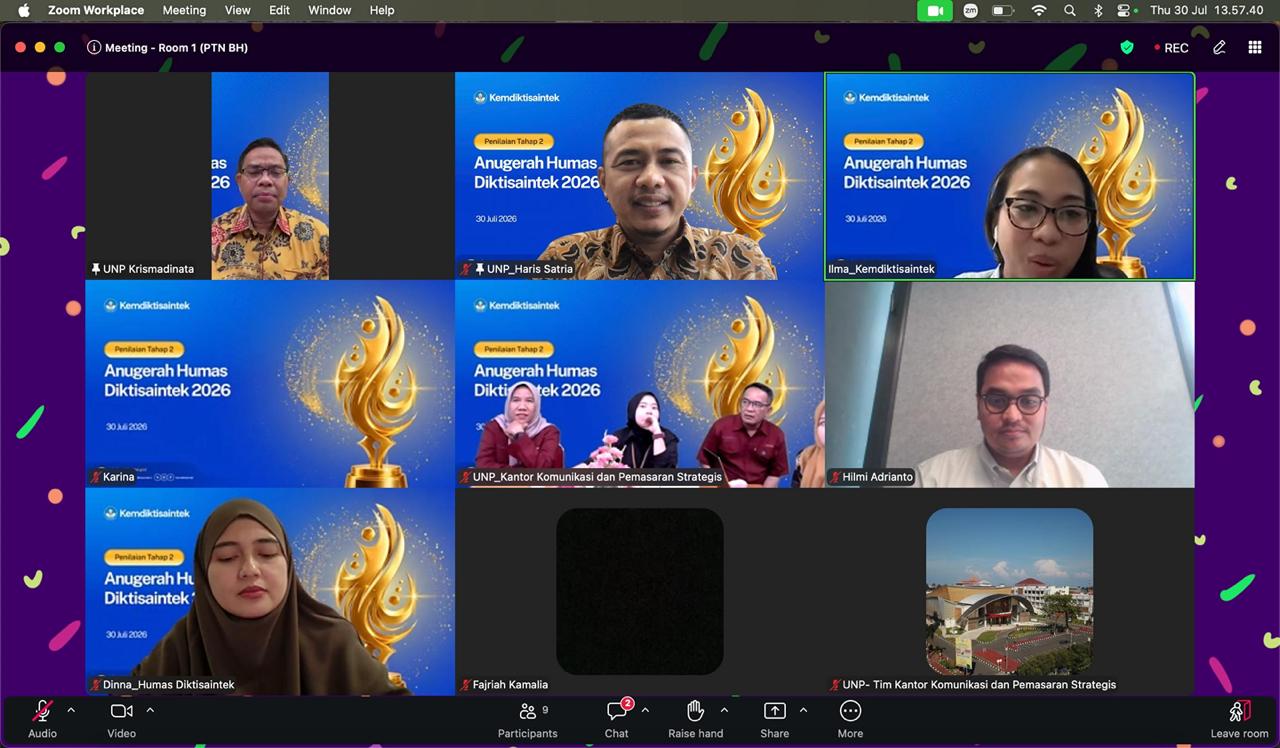1280x748 pixels.
Task: Select the Hilmi Adrianto video tile
Action: [x=1010, y=384]
